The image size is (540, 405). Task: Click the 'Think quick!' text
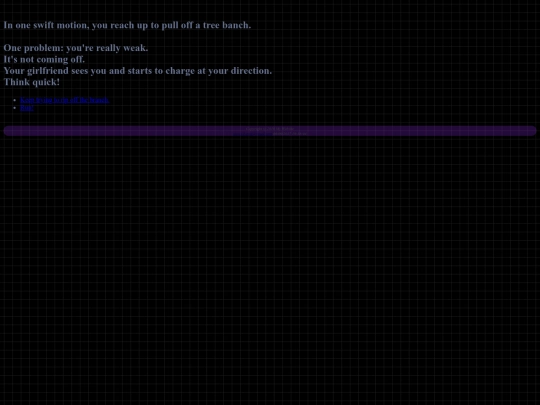point(32,82)
